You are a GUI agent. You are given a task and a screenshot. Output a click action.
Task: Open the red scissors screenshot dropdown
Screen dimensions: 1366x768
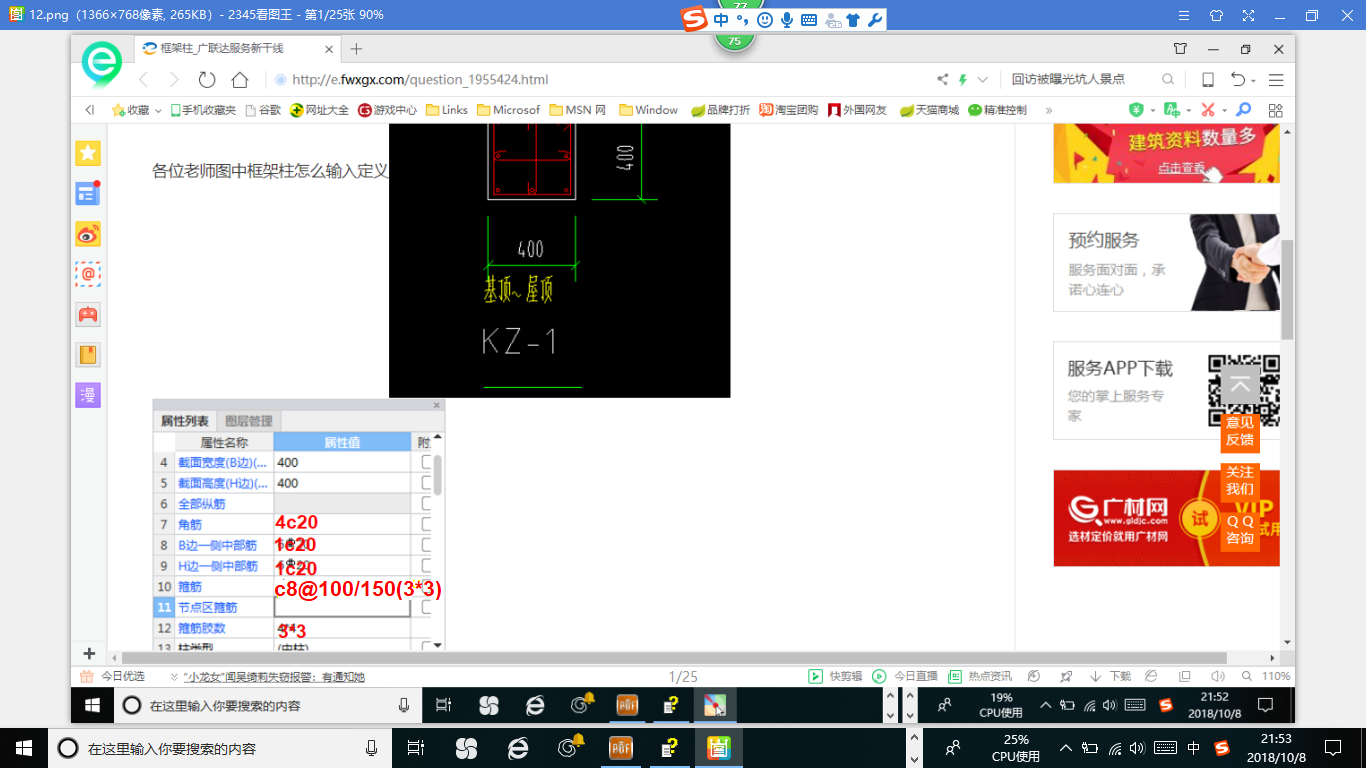coord(1225,110)
